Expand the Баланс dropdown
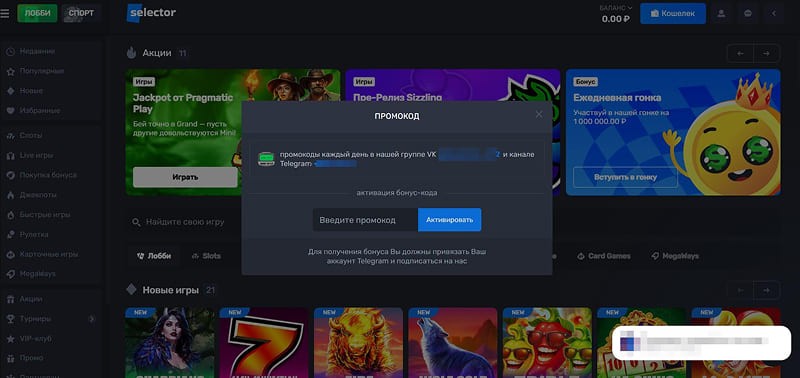The image size is (800, 378). coord(616,8)
